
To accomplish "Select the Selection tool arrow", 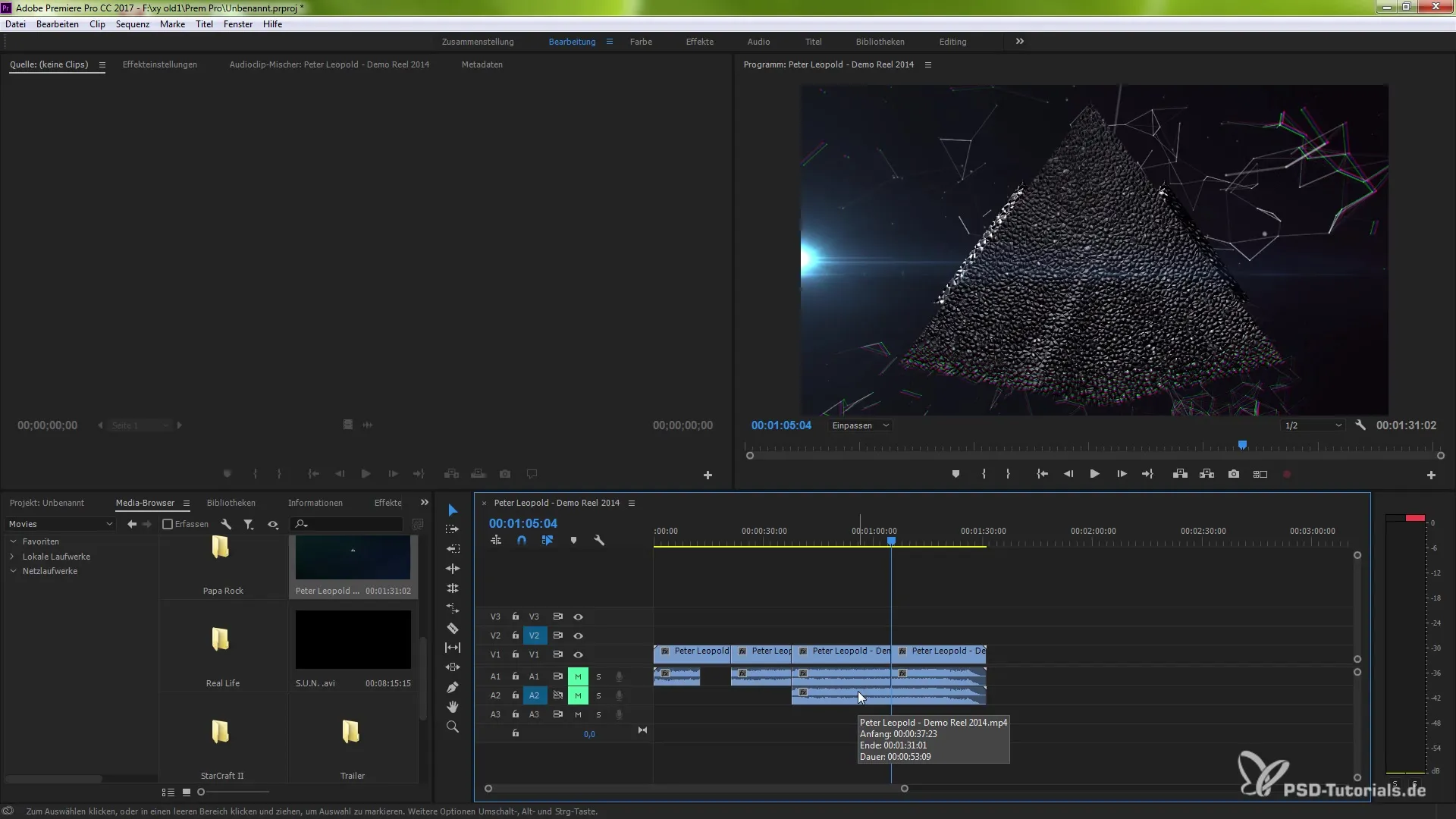I will click(x=453, y=510).
